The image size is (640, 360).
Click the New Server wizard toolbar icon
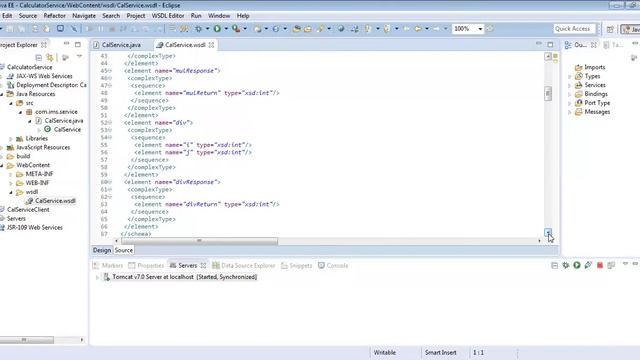[257, 29]
